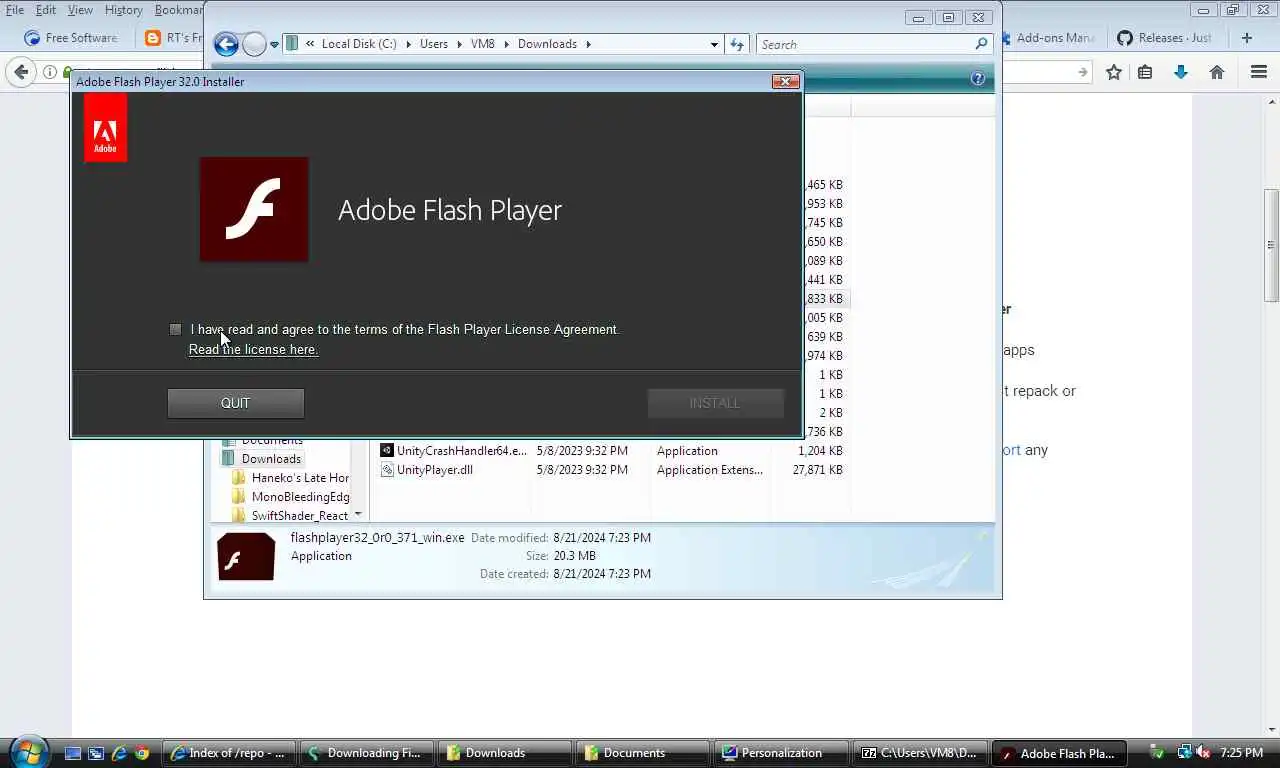Open Firefox hamburger menu
The image size is (1280, 768).
(x=1259, y=72)
